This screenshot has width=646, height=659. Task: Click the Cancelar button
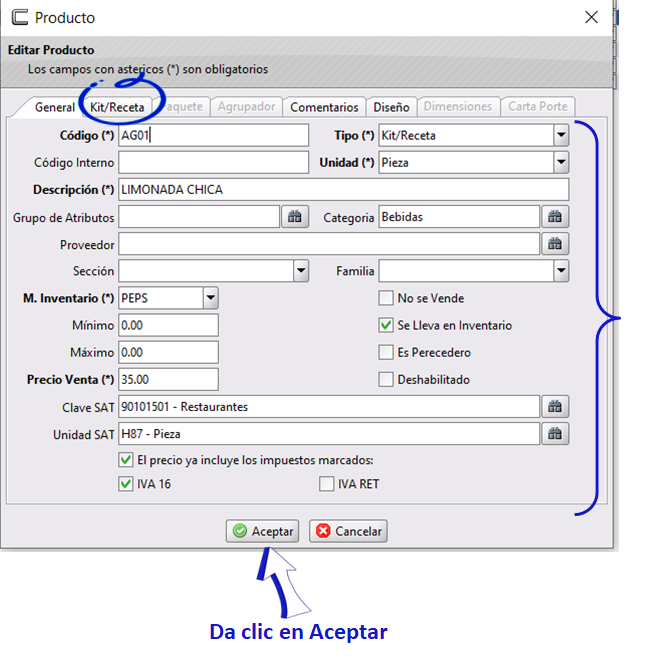coord(348,531)
